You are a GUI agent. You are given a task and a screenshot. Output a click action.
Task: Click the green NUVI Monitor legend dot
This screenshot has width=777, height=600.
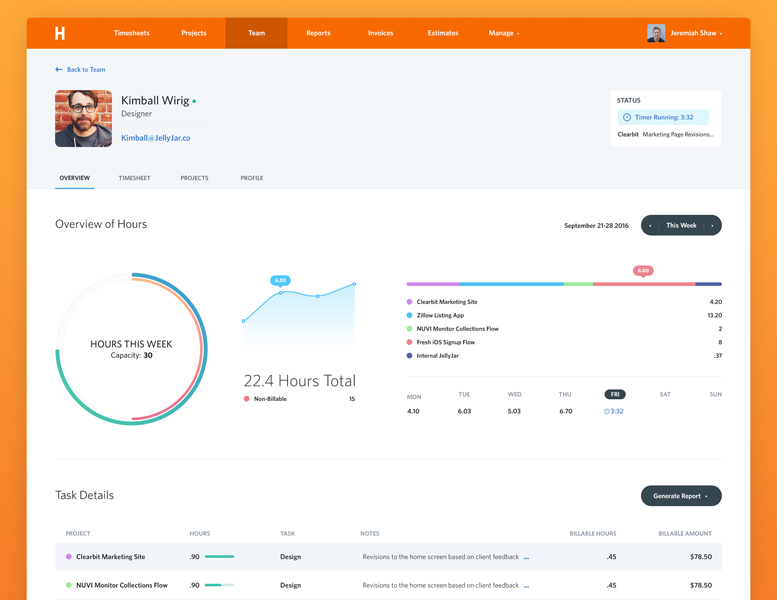[409, 328]
